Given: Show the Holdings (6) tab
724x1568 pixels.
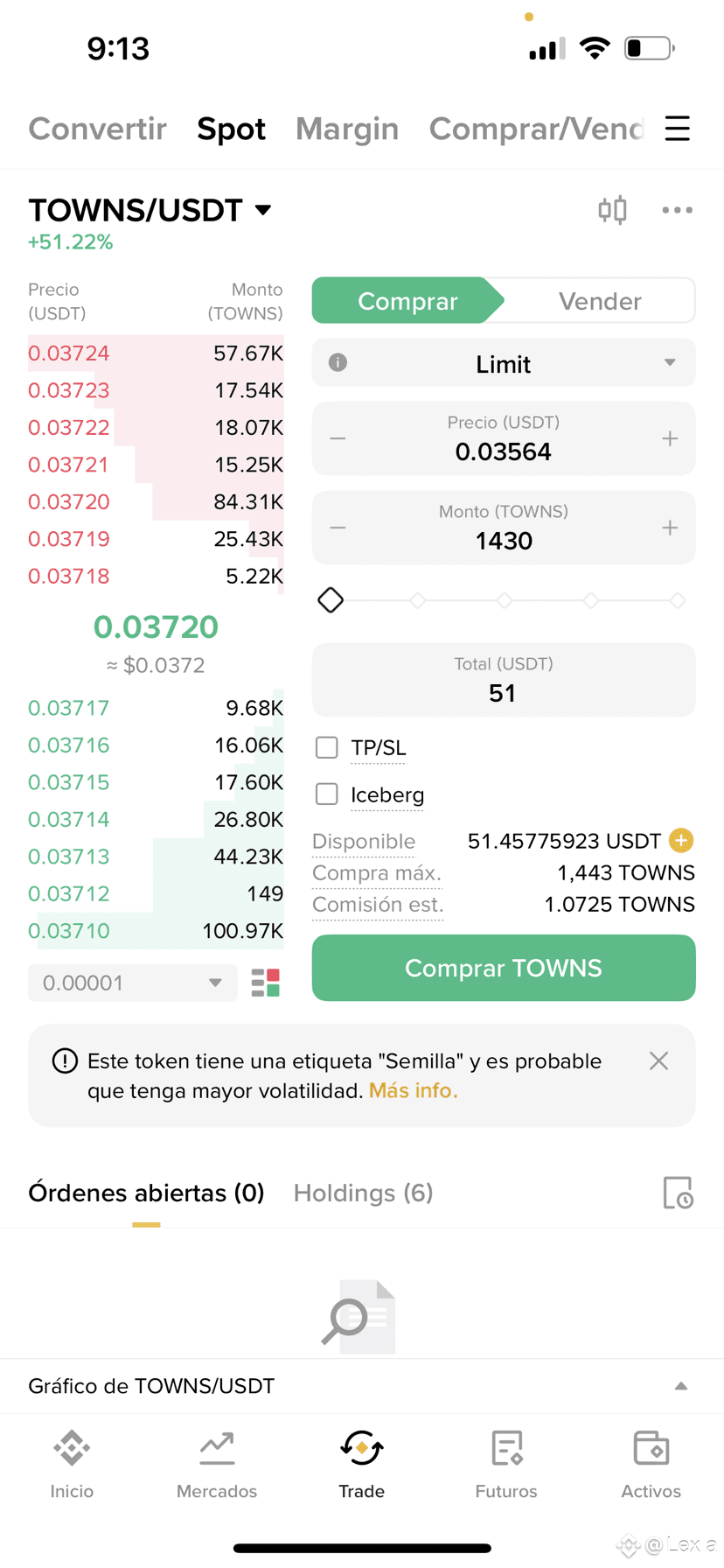Looking at the screenshot, I should pos(363,1193).
